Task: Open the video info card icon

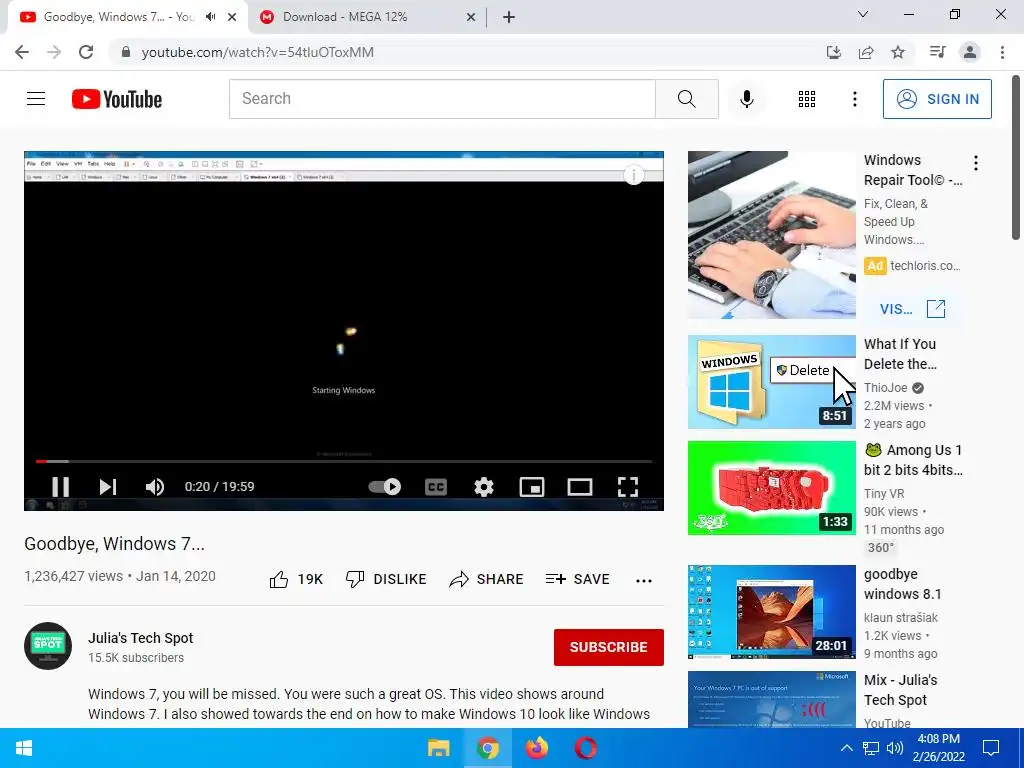Action: 633,175
